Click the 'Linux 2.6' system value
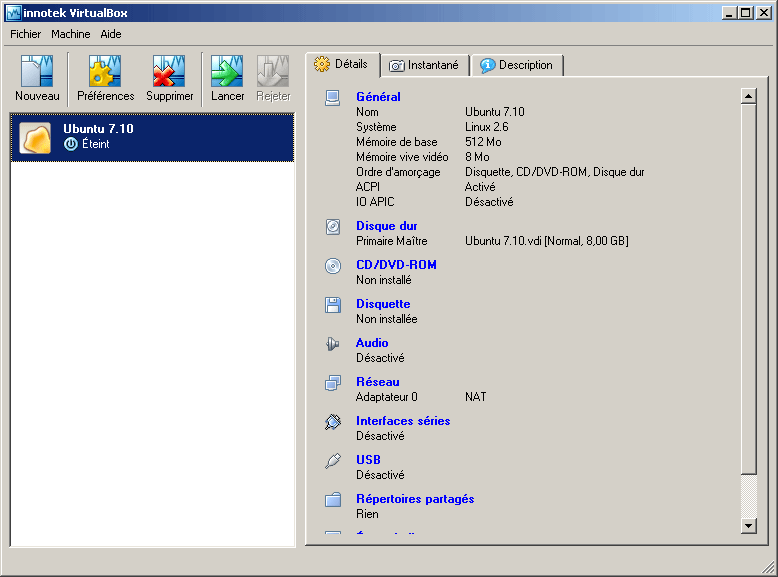Image resolution: width=778 pixels, height=577 pixels. 486,127
